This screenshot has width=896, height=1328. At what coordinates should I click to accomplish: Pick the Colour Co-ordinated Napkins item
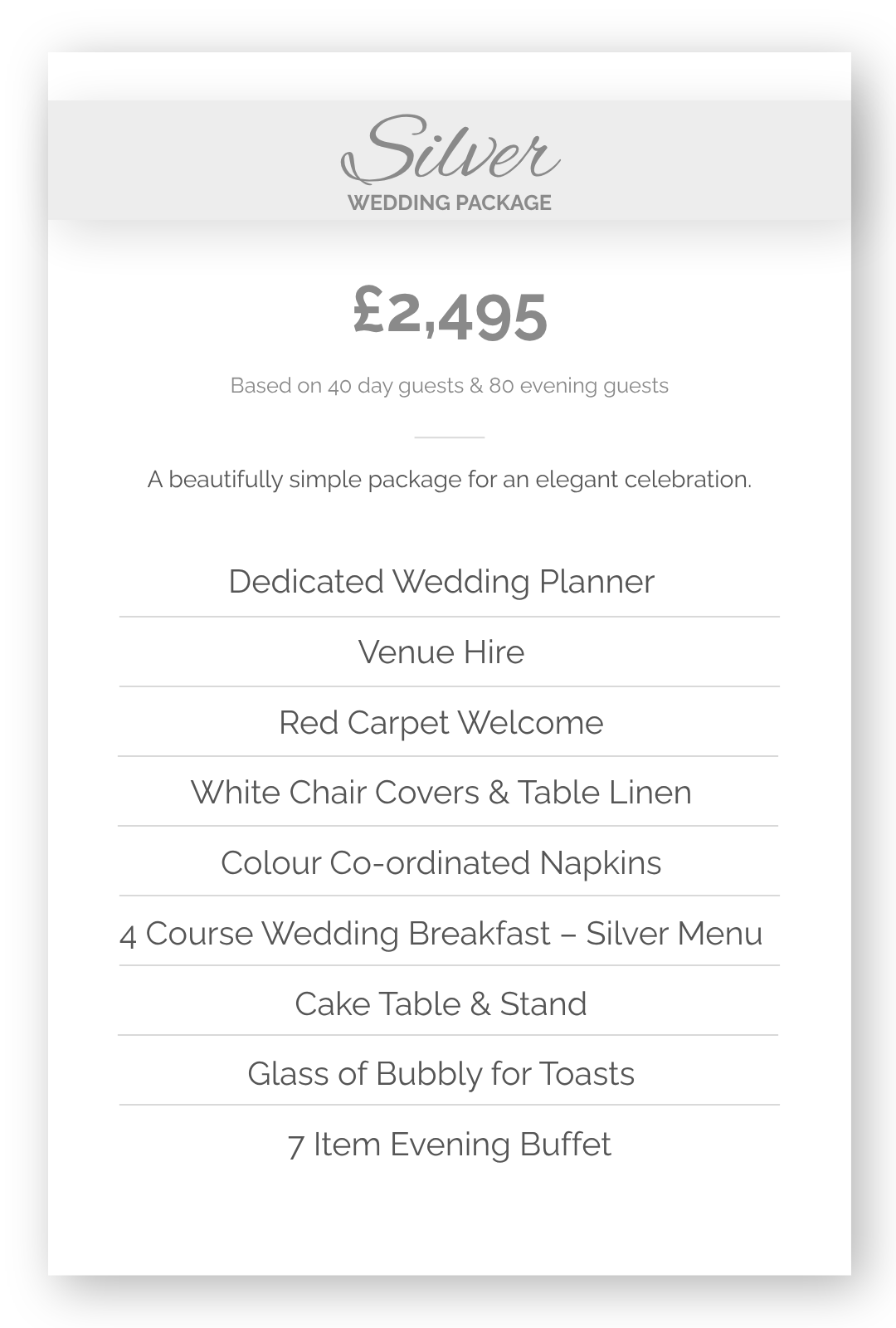(441, 863)
